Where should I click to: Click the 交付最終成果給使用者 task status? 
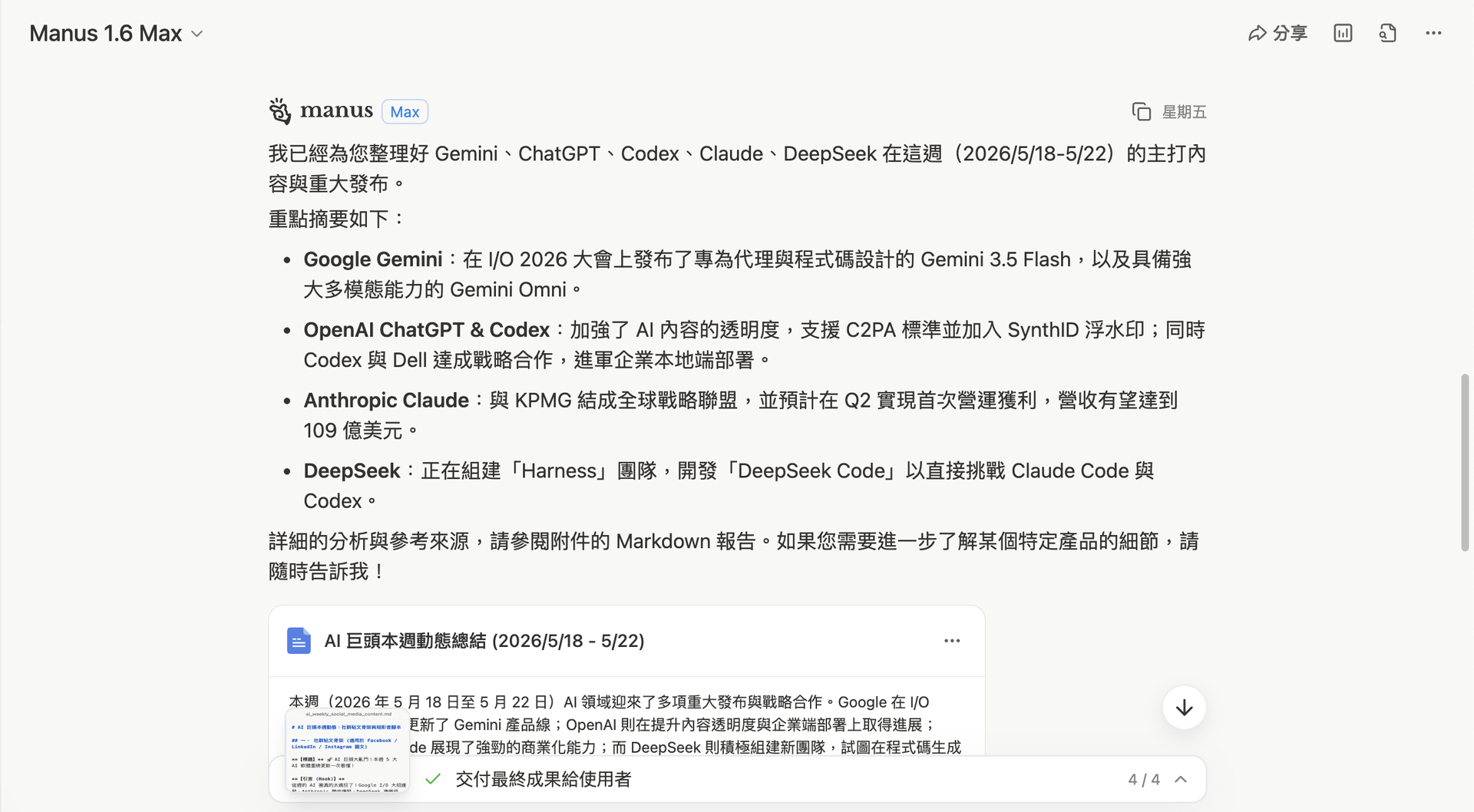[x=543, y=780]
